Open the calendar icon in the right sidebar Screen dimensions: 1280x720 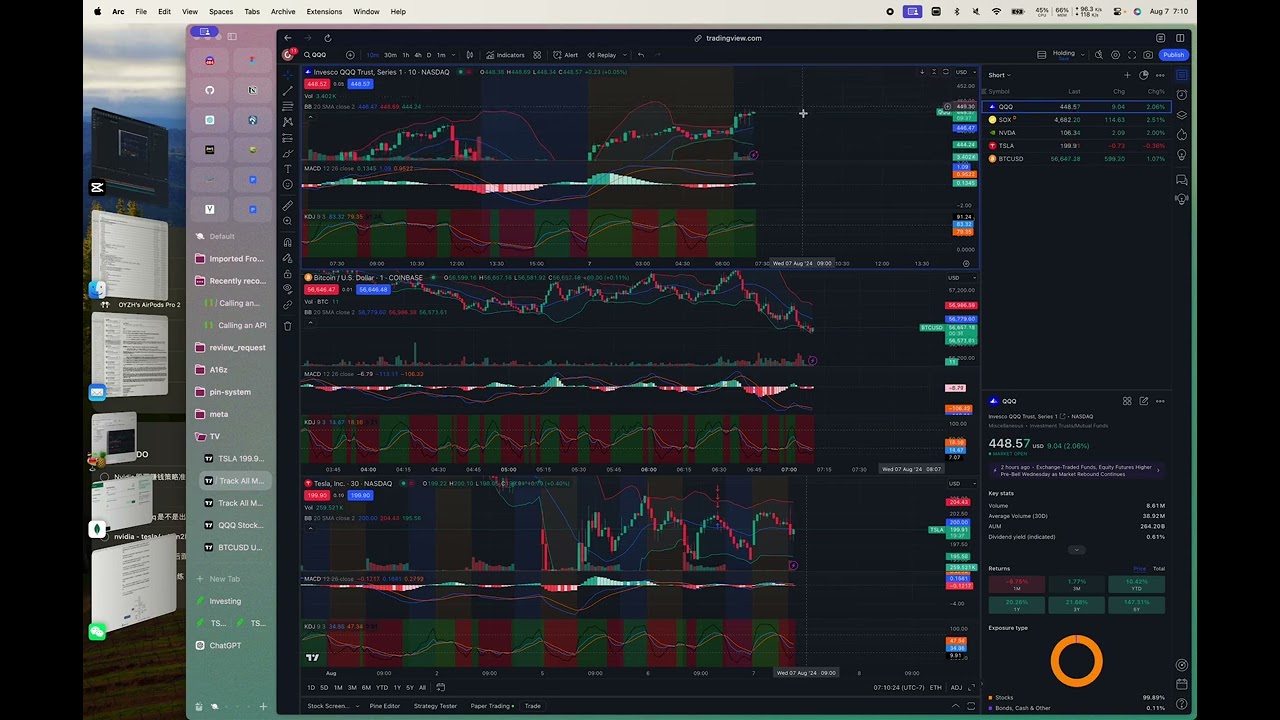click(1181, 684)
